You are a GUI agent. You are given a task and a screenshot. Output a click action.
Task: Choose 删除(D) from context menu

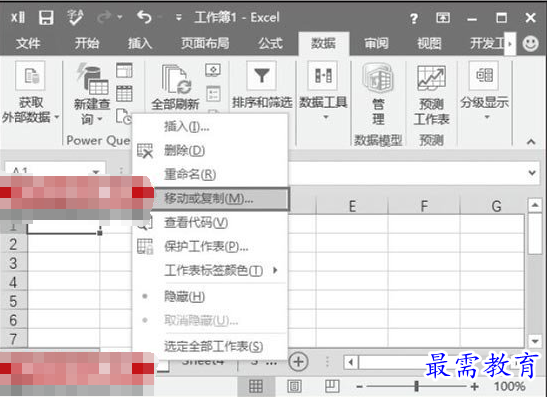[x=210, y=150]
